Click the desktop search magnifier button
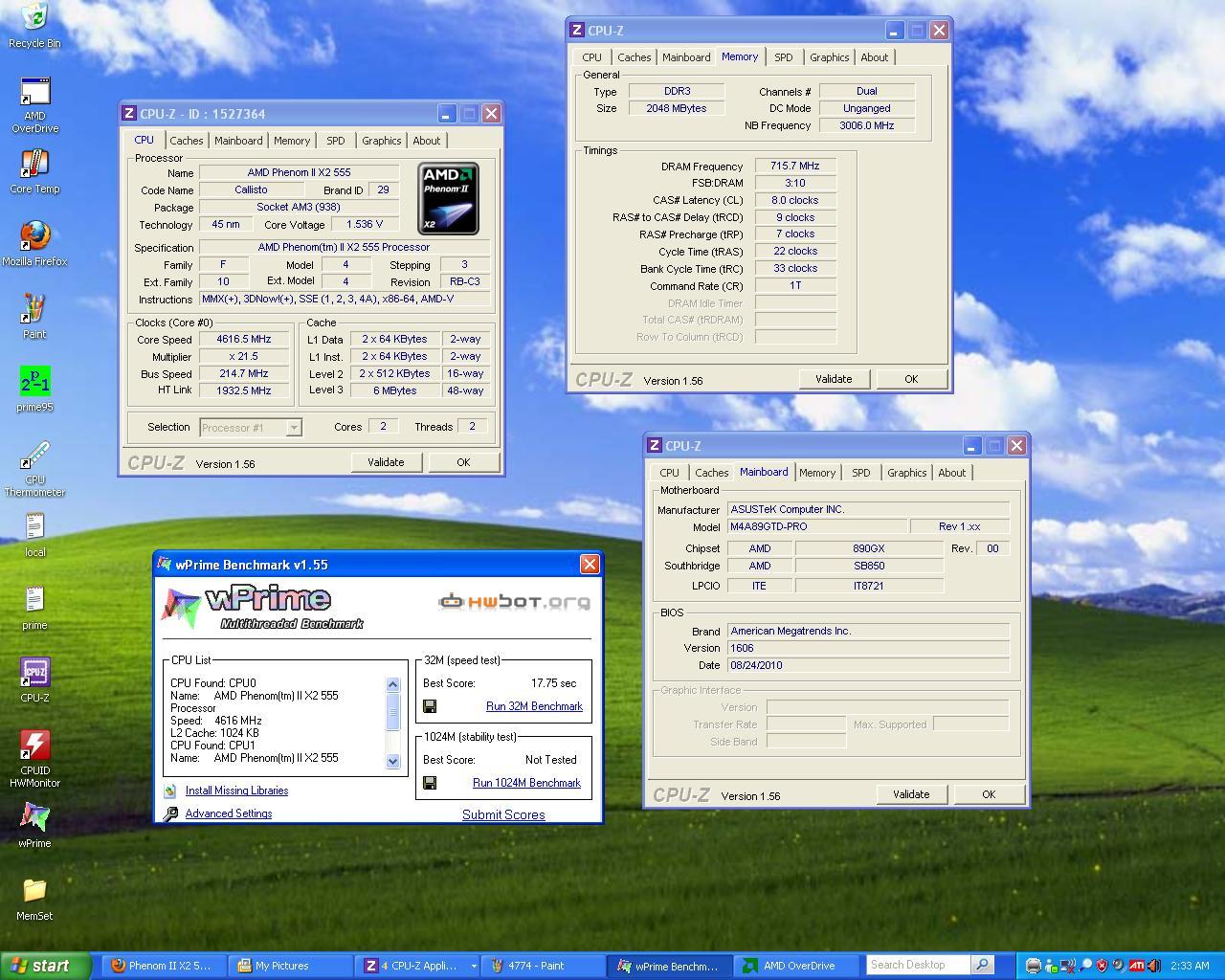1225x980 pixels. (981, 965)
